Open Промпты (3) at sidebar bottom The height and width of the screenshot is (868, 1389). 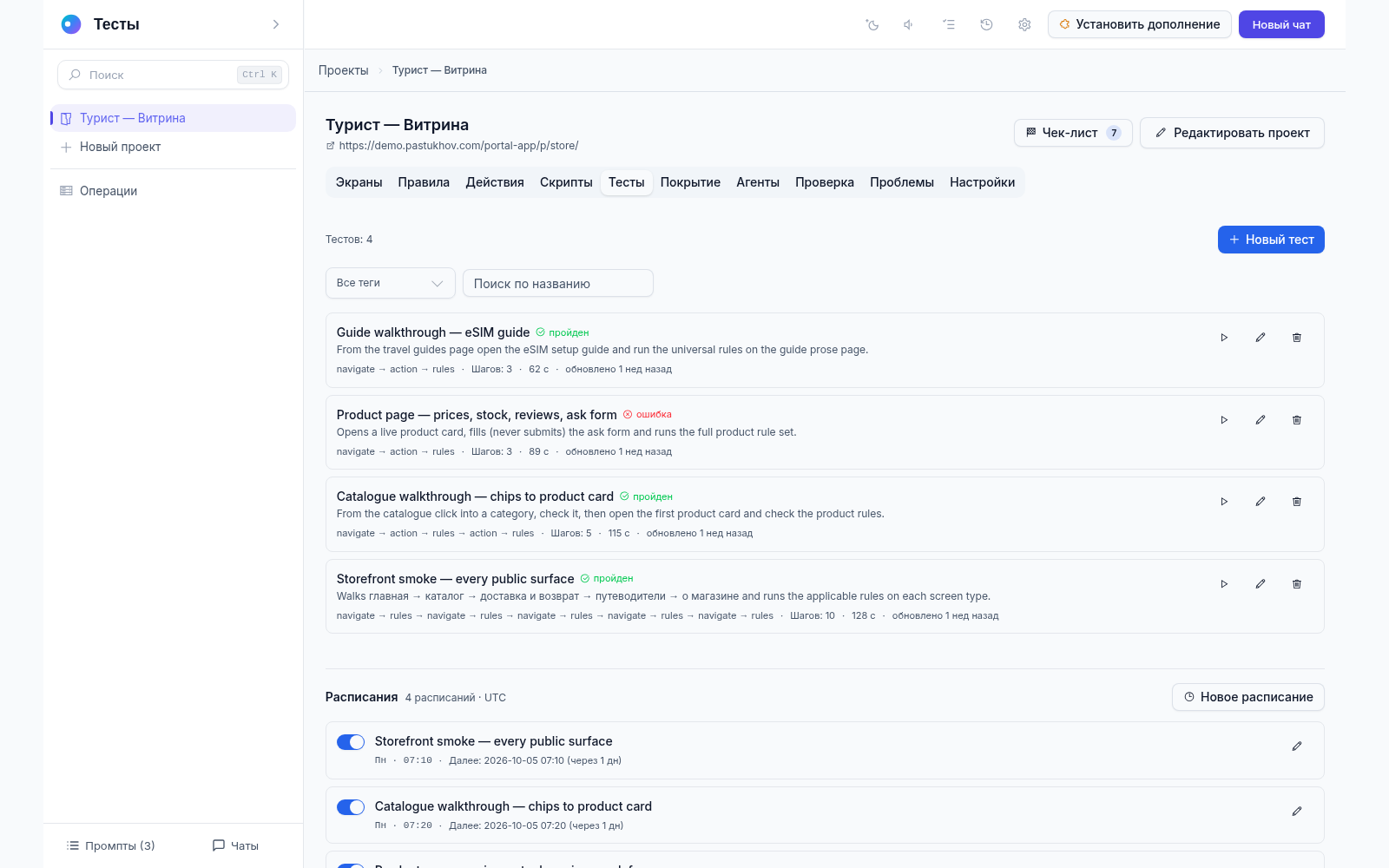pos(110,845)
